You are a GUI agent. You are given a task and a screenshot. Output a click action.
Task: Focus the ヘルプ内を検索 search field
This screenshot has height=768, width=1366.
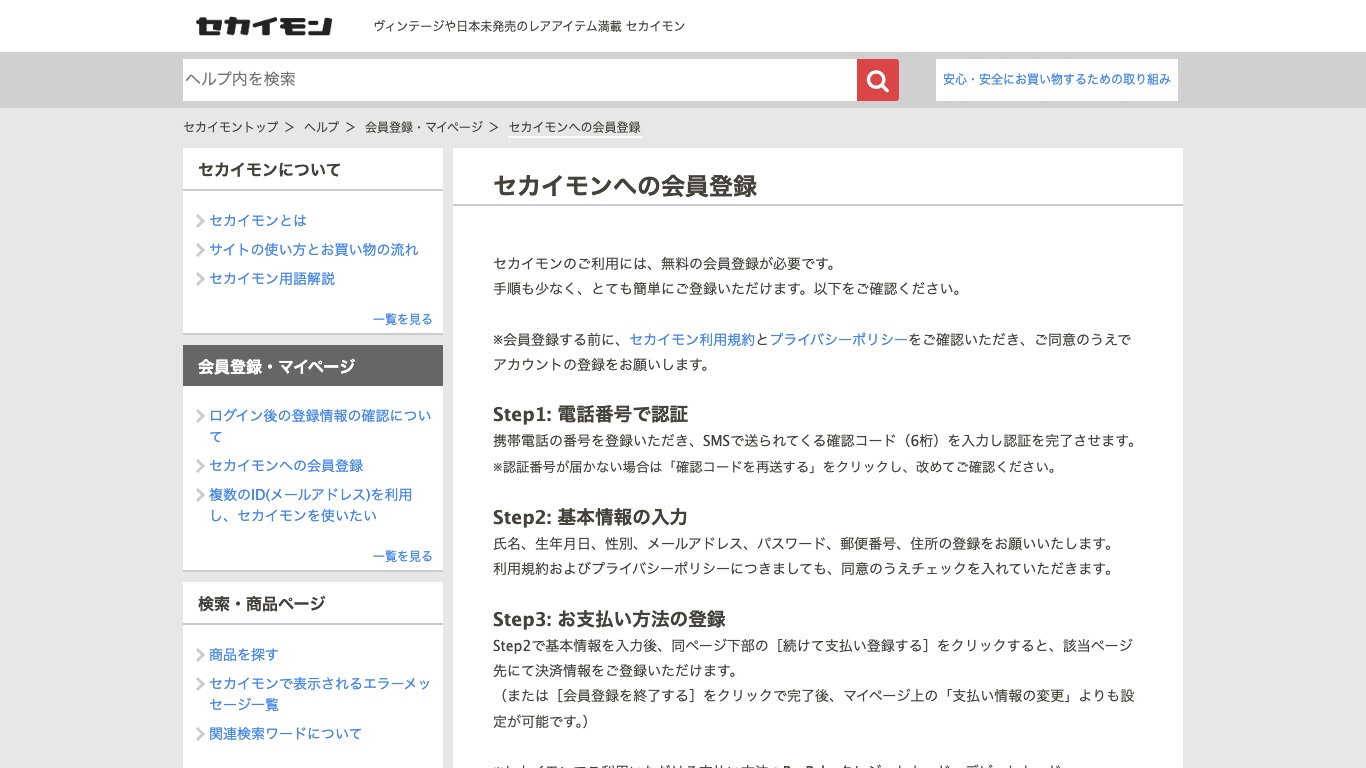[520, 80]
